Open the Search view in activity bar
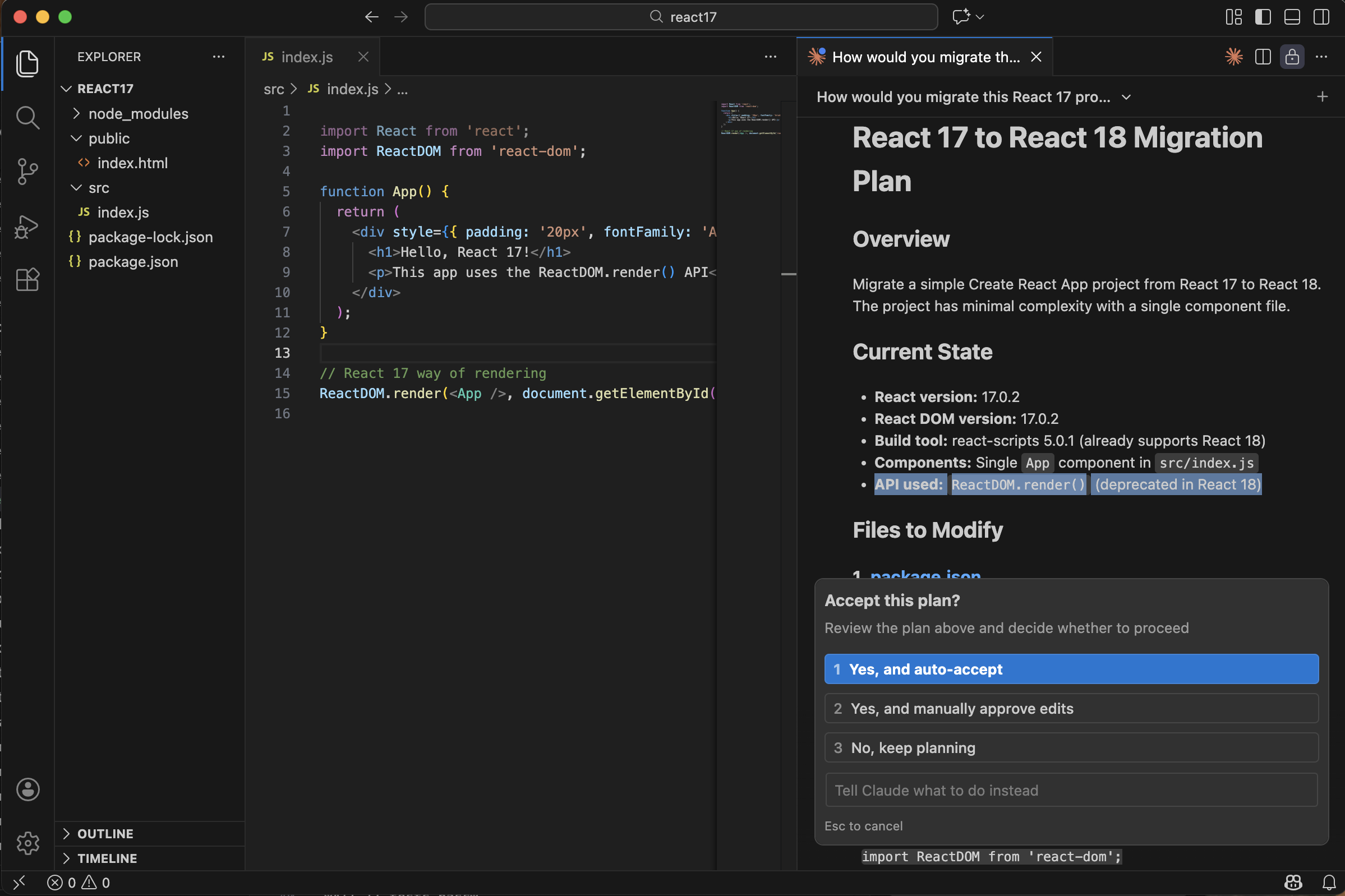 coord(27,117)
